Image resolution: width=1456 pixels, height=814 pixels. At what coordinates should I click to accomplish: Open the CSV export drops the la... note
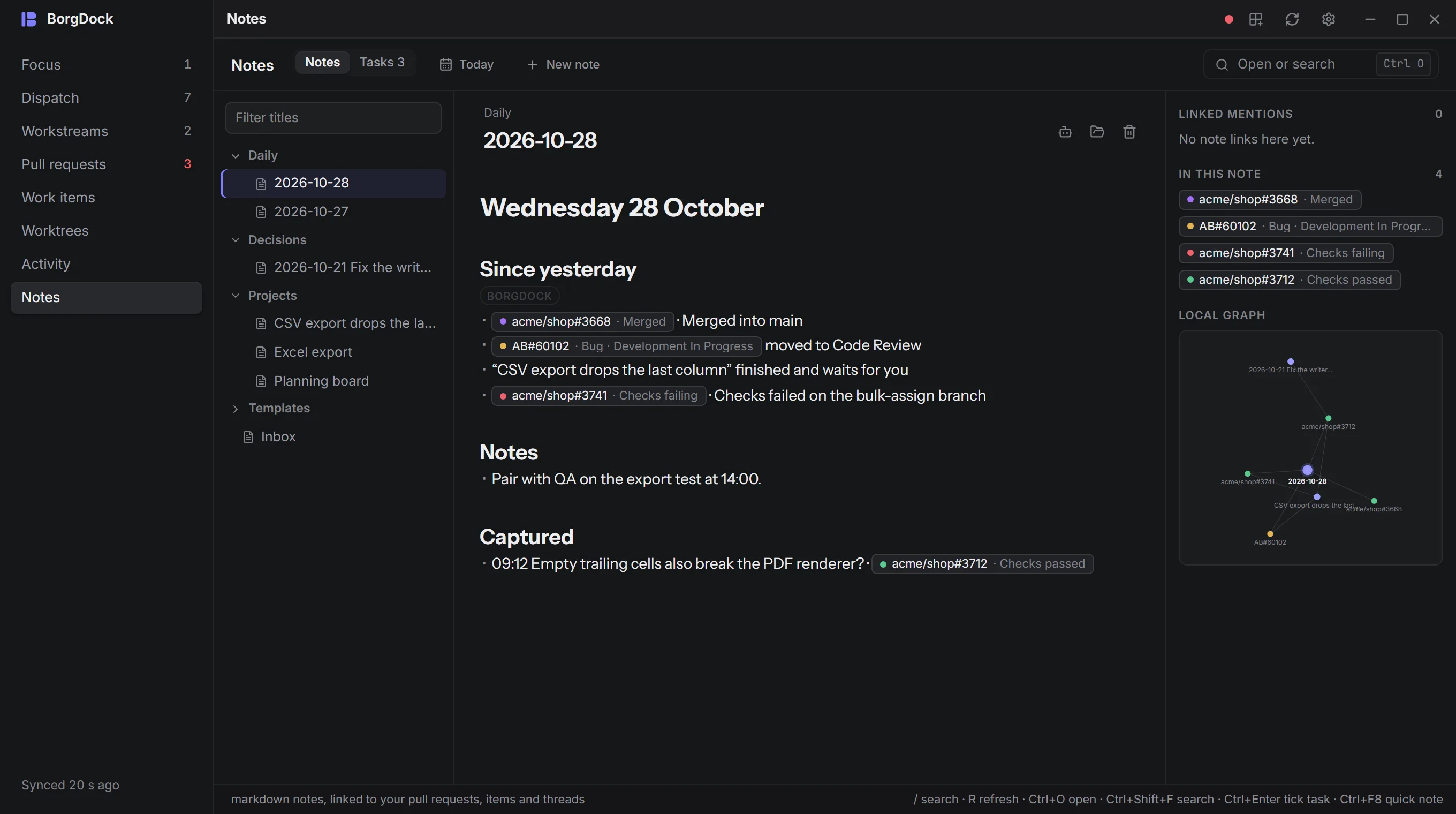coord(333,323)
